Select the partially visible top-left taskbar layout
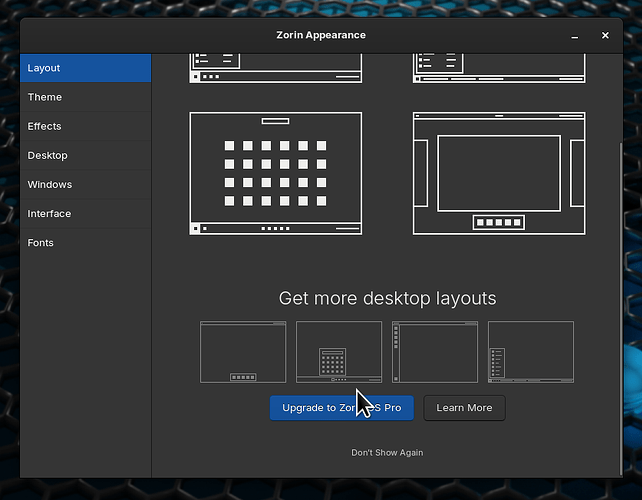 276,68
